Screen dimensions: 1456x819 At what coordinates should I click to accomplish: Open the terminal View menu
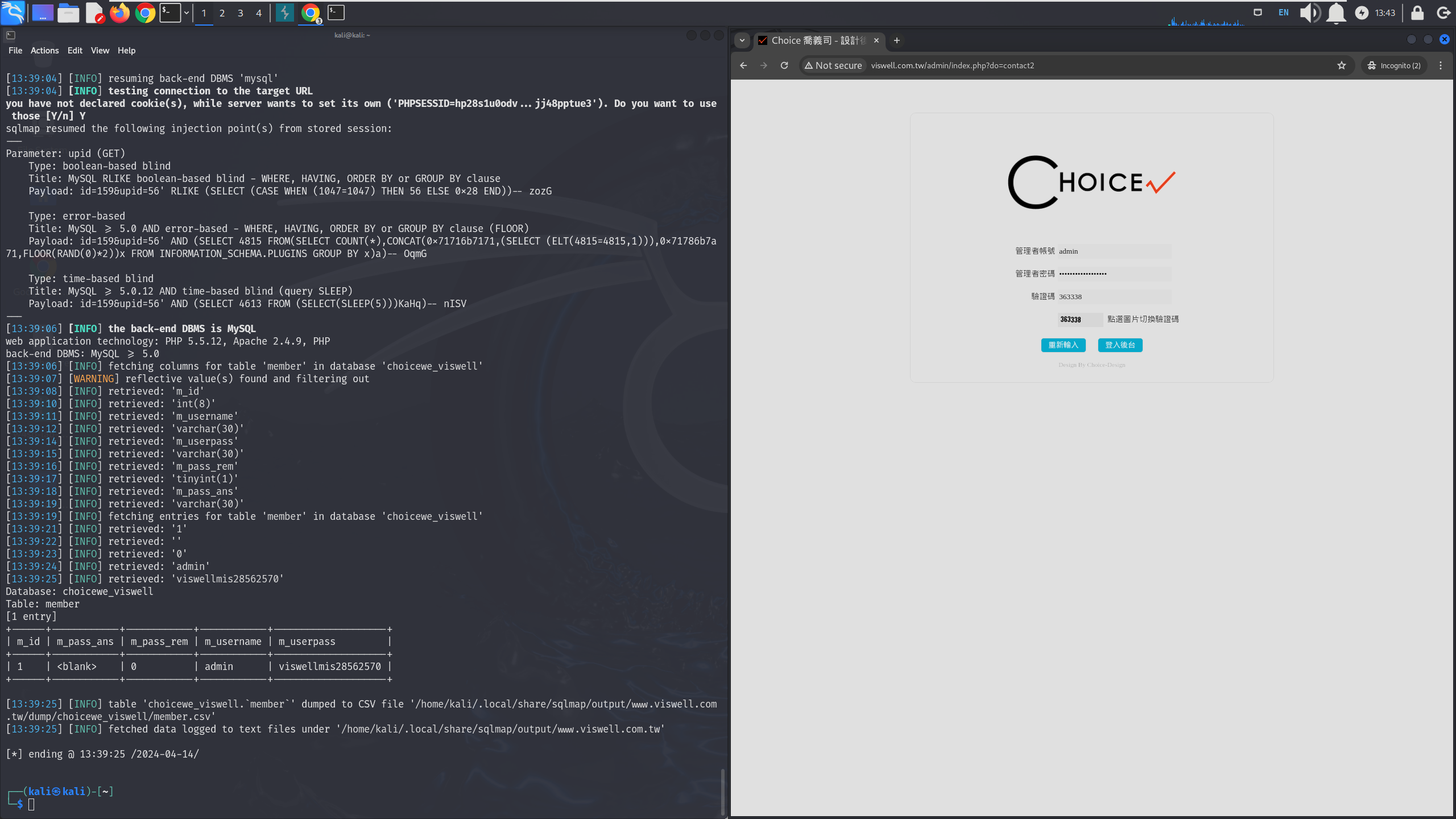pyautogui.click(x=100, y=51)
